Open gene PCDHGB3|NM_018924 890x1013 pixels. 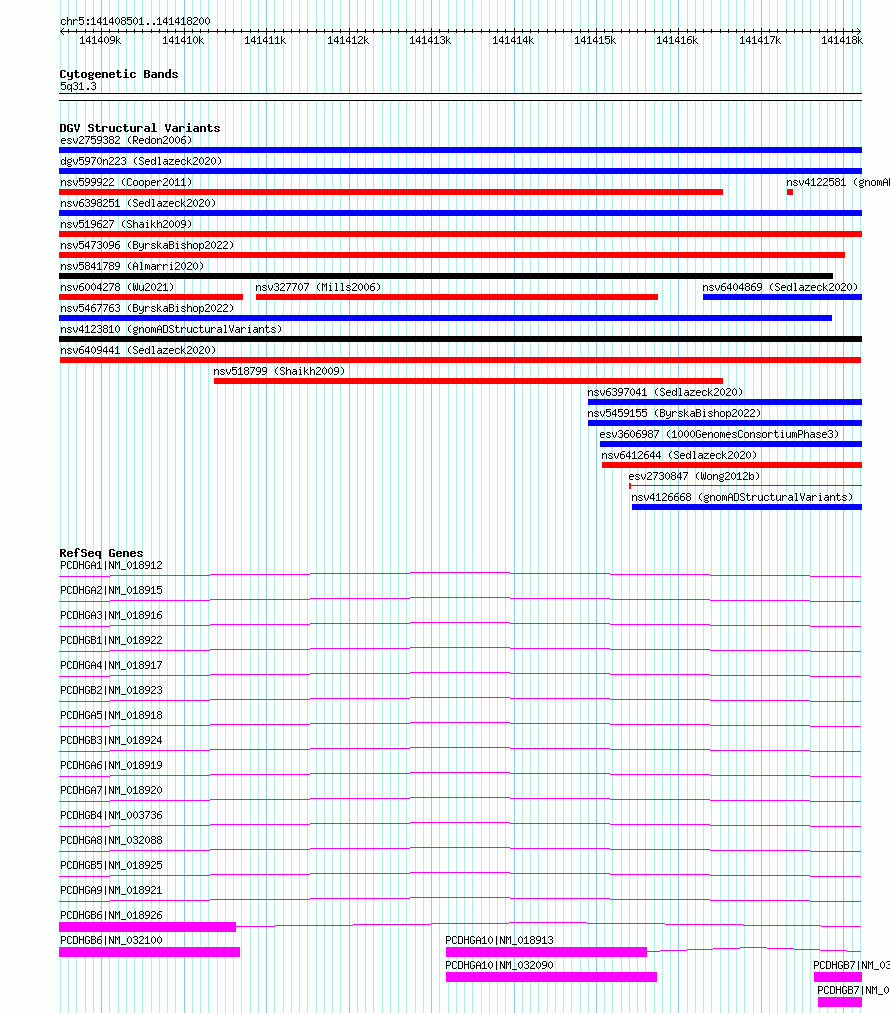point(111,740)
